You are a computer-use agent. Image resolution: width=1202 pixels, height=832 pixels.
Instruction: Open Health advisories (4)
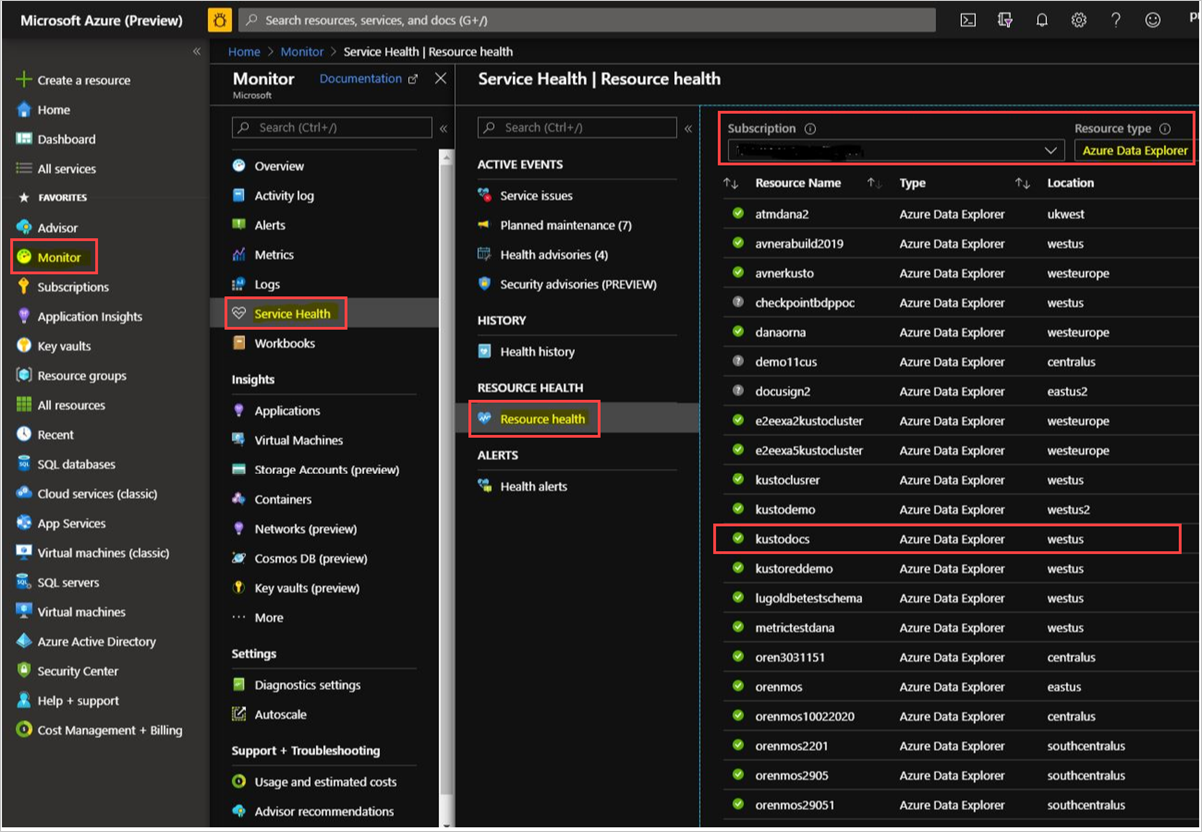tap(554, 255)
